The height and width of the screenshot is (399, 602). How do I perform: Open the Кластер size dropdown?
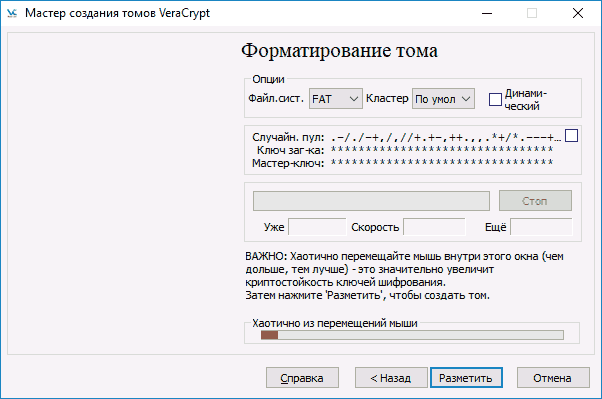point(443,99)
